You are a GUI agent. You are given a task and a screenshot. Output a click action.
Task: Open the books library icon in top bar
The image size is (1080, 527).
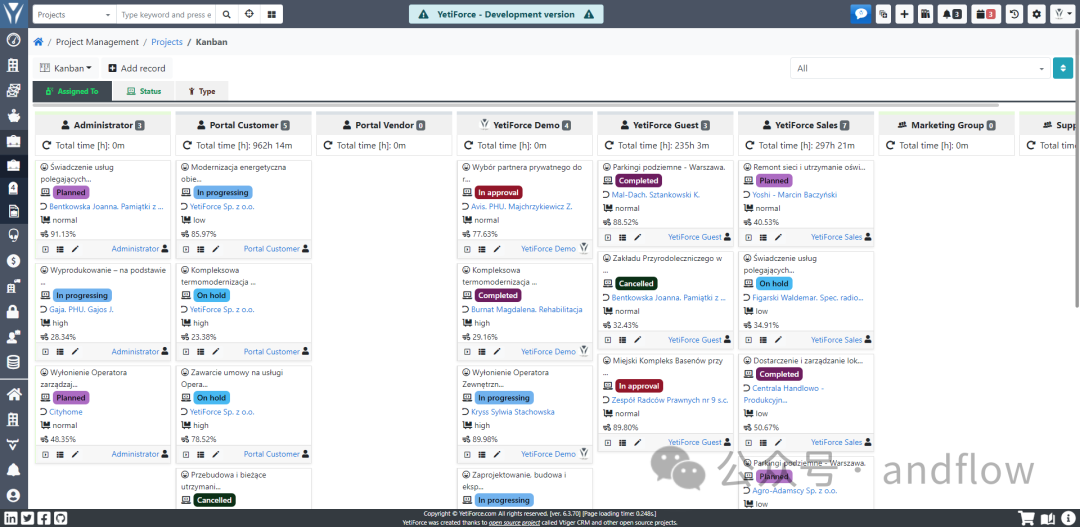pos(926,14)
